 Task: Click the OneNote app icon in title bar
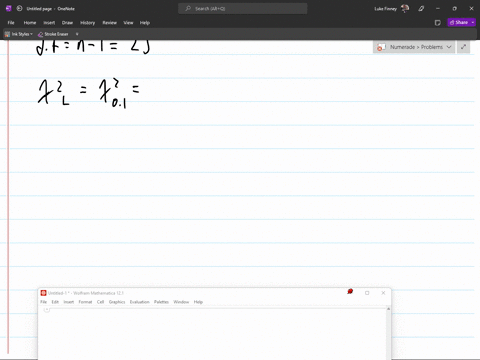click(9, 8)
